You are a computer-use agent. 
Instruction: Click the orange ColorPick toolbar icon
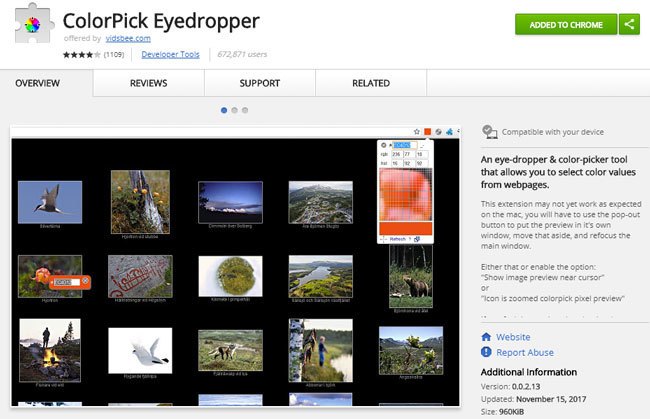[427, 132]
